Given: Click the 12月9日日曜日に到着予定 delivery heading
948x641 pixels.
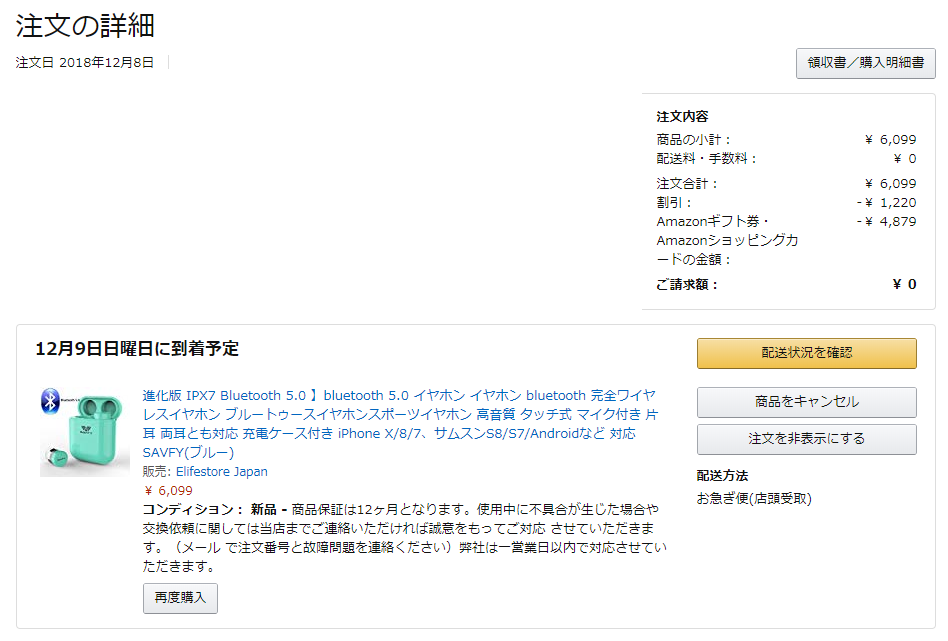Looking at the screenshot, I should pyautogui.click(x=137, y=349).
